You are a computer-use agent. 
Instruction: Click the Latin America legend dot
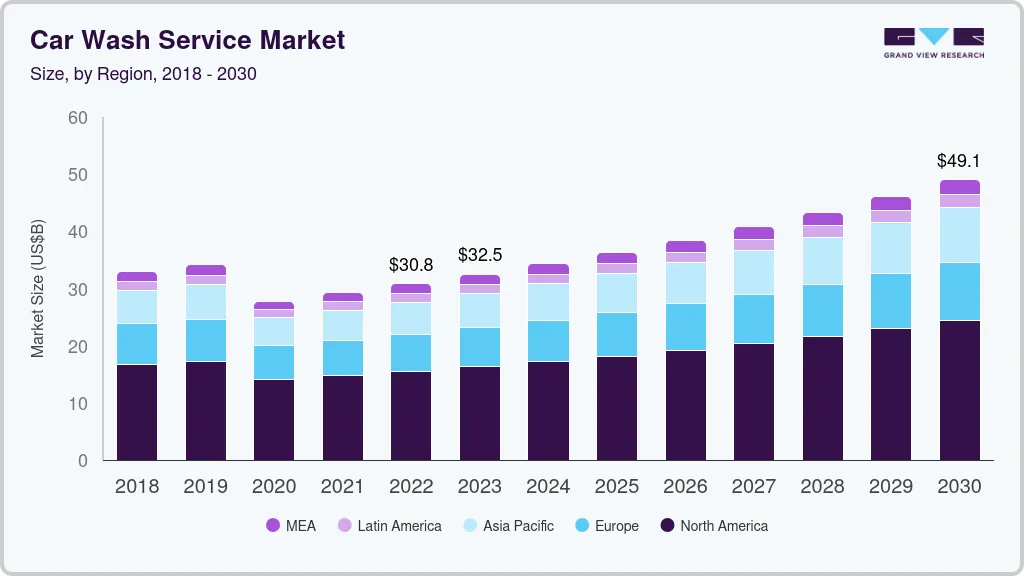(344, 526)
